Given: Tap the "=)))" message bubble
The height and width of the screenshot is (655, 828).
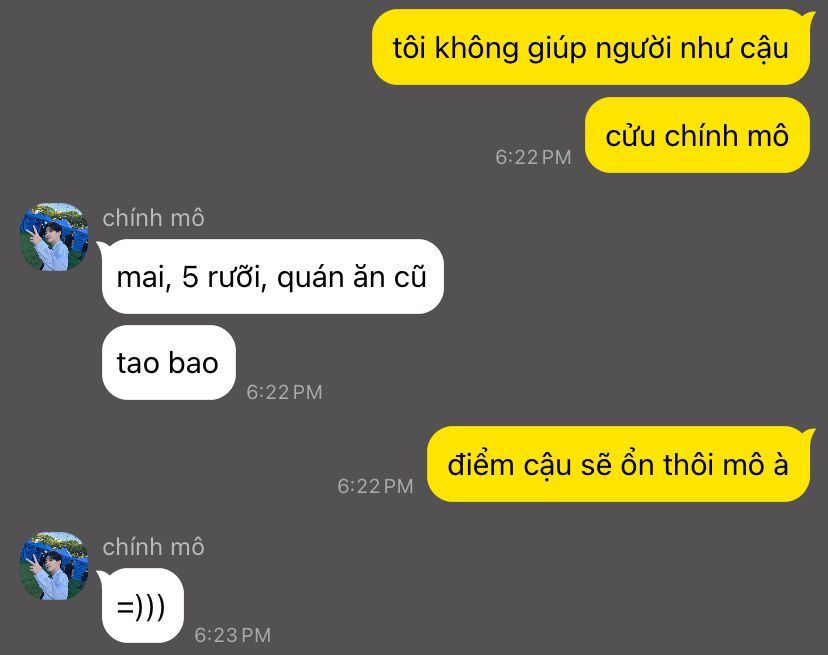Looking at the screenshot, I should [143, 605].
